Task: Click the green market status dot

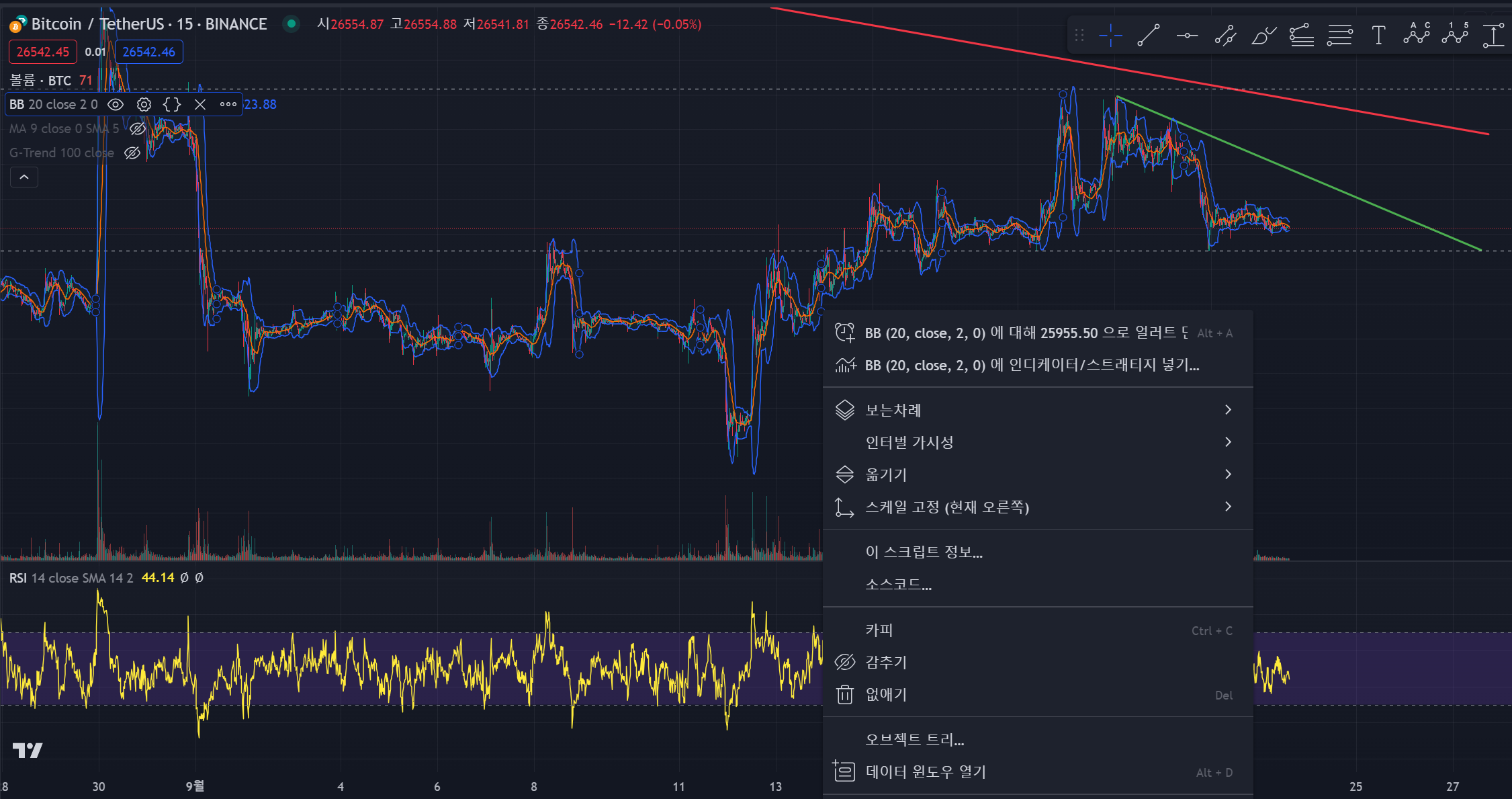Action: click(292, 24)
